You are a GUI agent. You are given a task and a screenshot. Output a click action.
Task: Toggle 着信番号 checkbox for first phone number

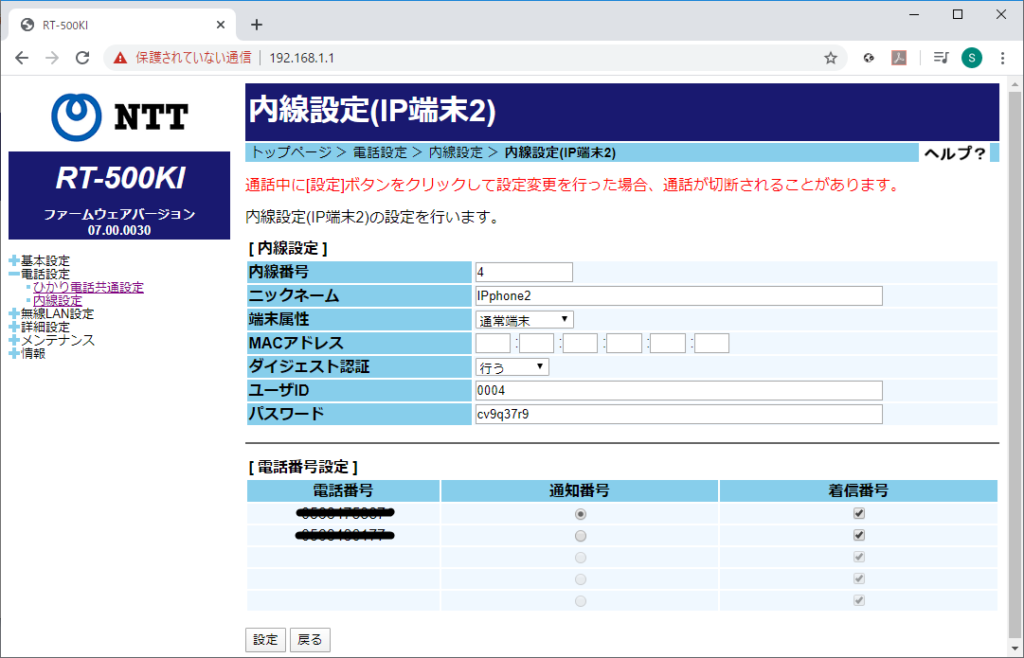tap(859, 514)
